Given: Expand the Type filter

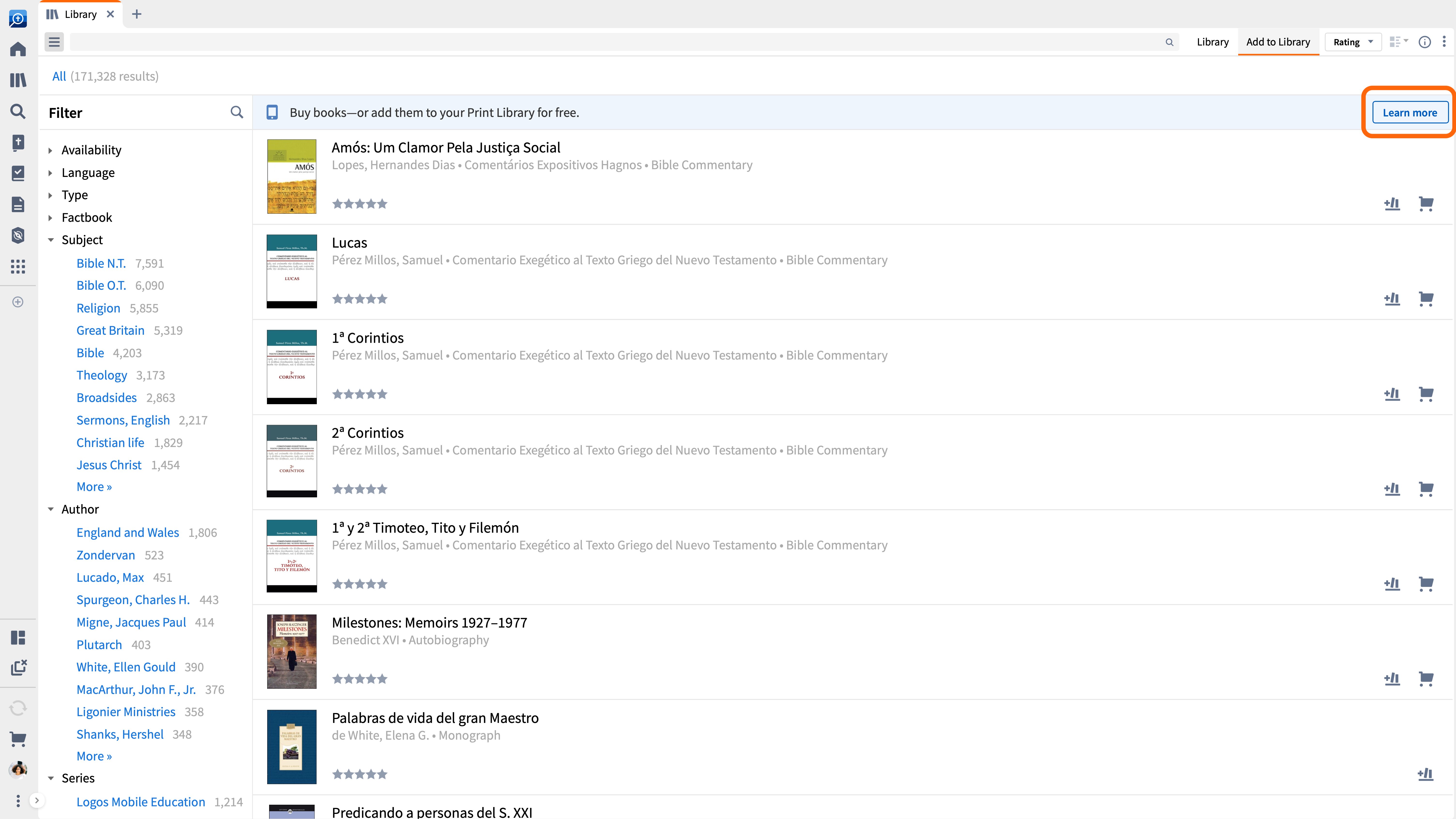Looking at the screenshot, I should (x=50, y=195).
